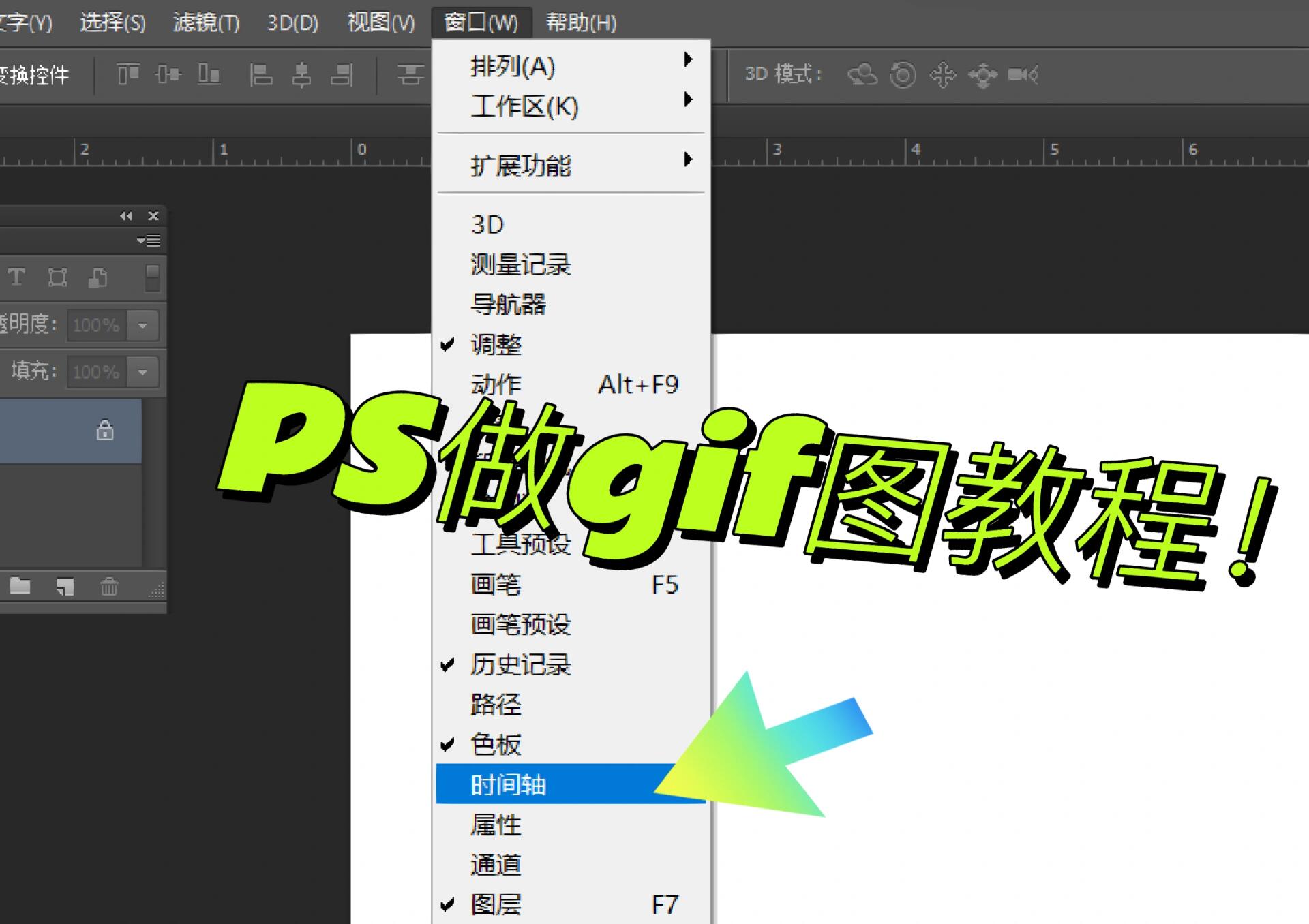1309x924 pixels.
Task: Open the opacity 100% dropdown arrow
Action: point(142,325)
